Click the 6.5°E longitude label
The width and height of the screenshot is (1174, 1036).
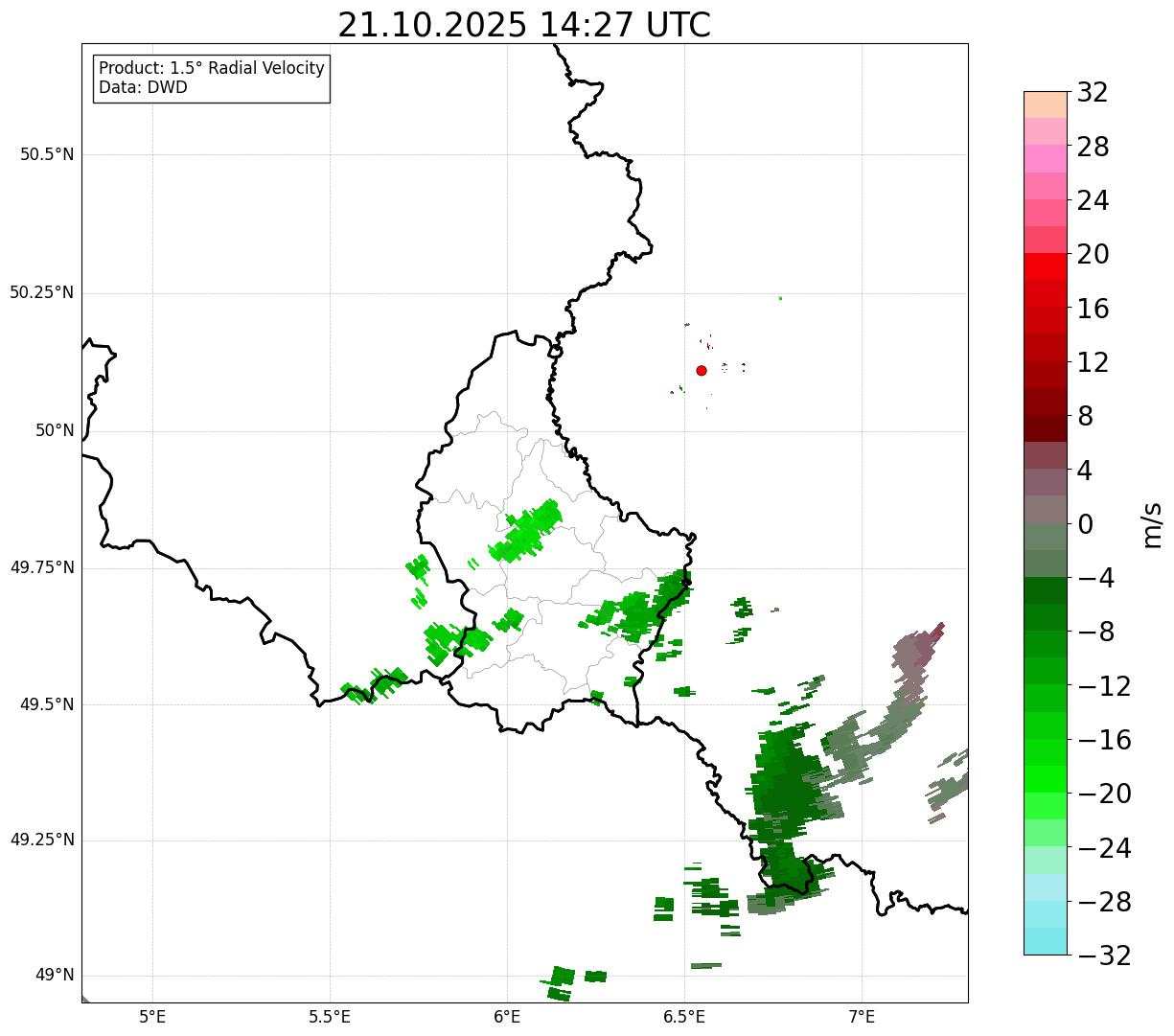(x=684, y=1016)
